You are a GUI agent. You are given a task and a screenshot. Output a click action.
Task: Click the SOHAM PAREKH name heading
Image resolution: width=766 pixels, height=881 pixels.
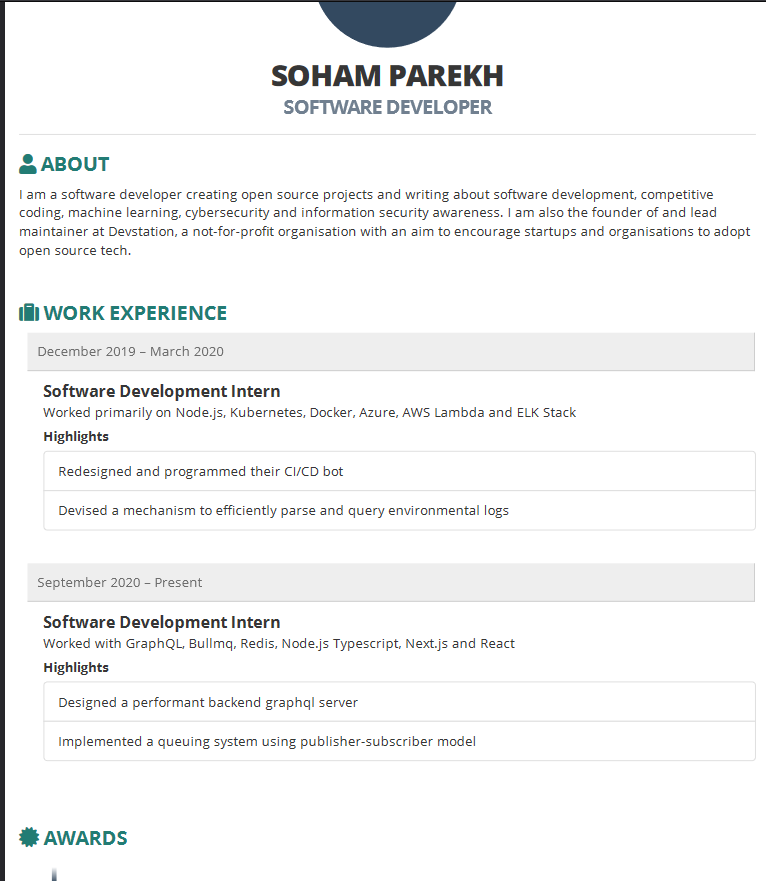[x=387, y=76]
